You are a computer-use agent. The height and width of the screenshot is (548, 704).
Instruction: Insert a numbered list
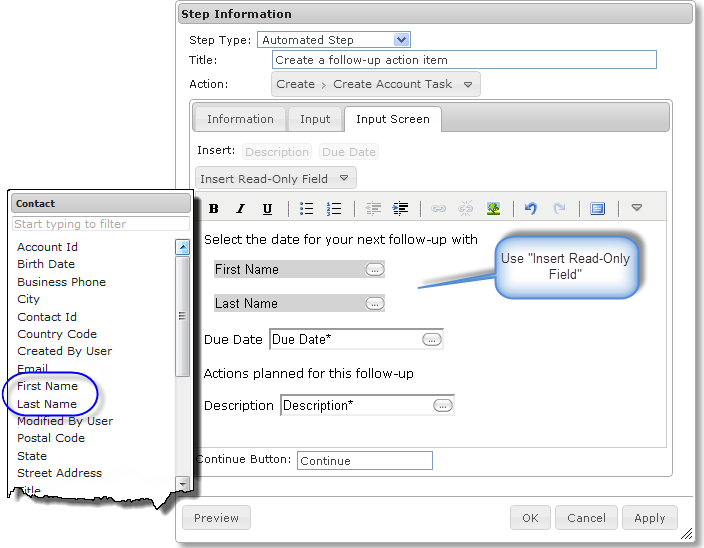pos(335,209)
